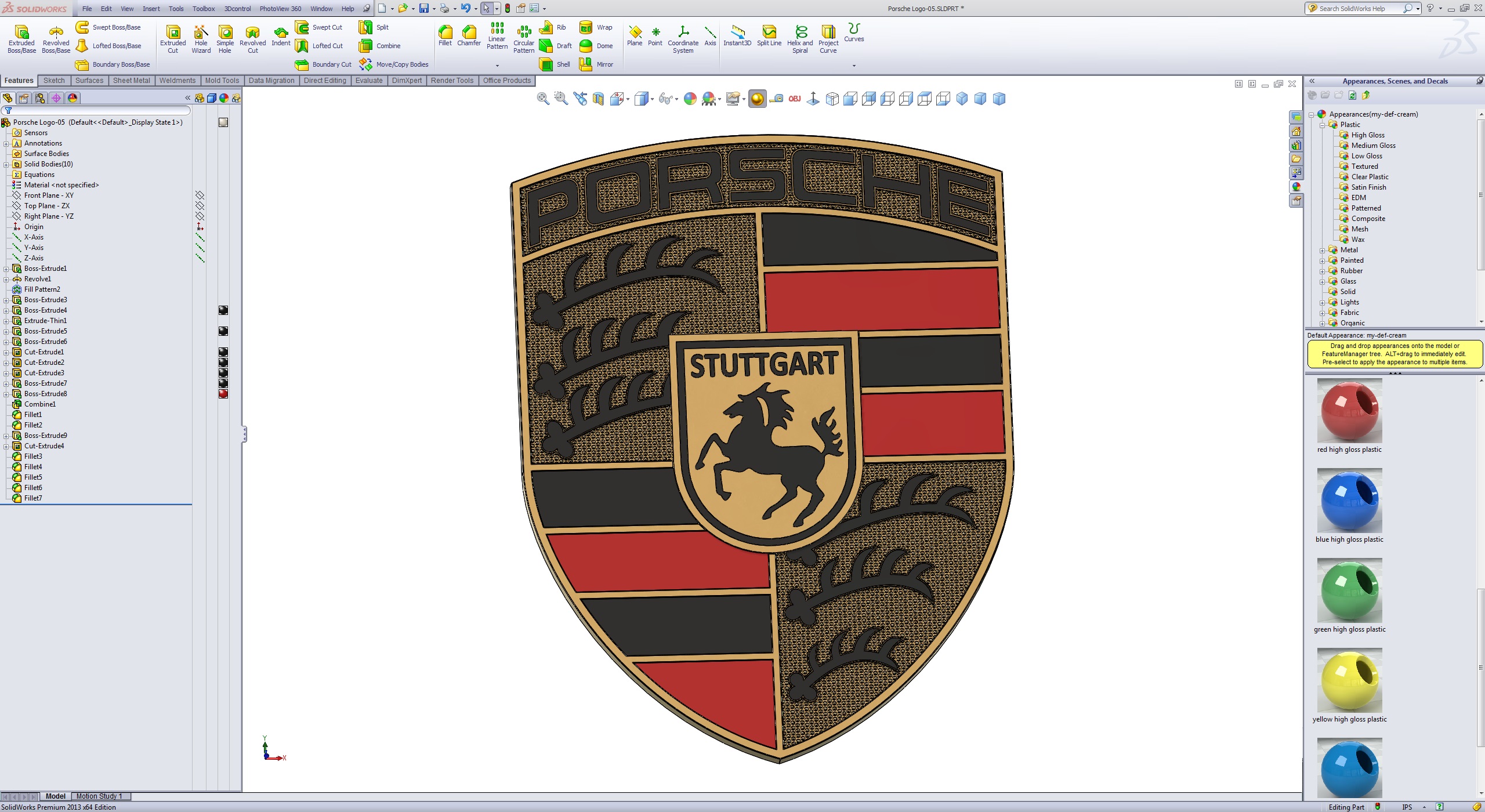1485x812 pixels.
Task: Select the Swept Boss/Base tool
Action: coord(108,27)
